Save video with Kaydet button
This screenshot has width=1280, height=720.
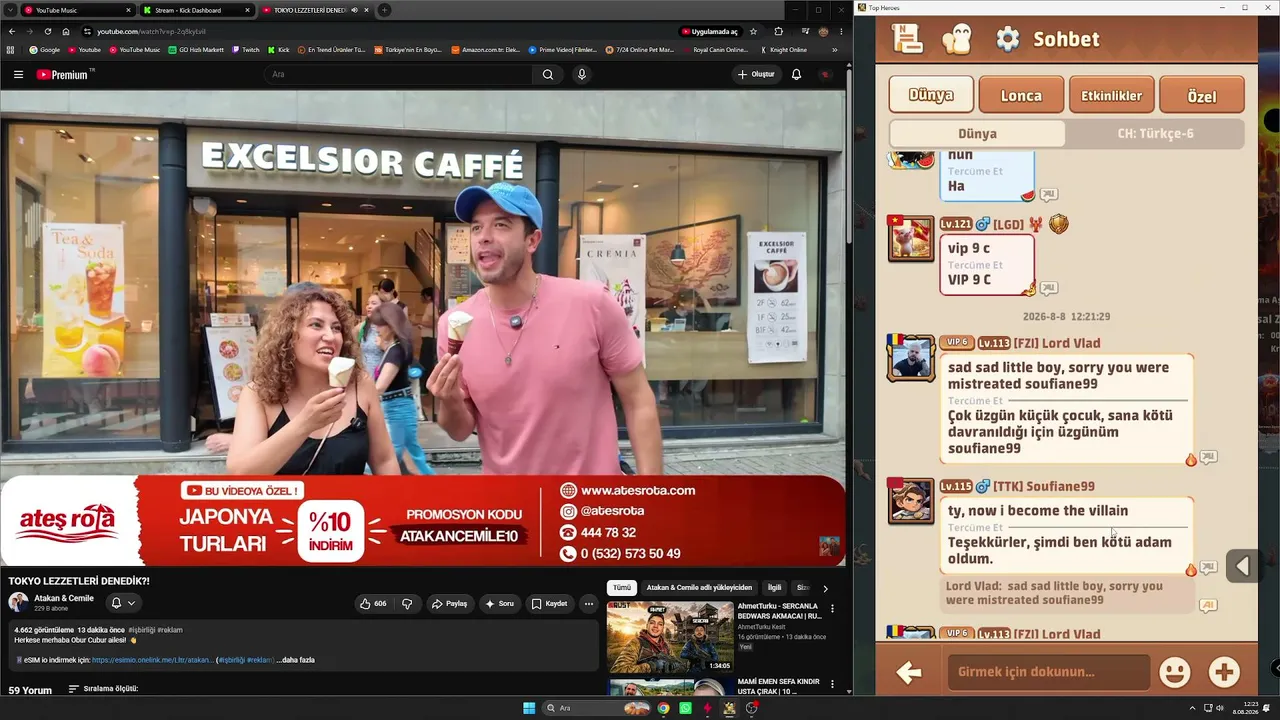coord(549,604)
